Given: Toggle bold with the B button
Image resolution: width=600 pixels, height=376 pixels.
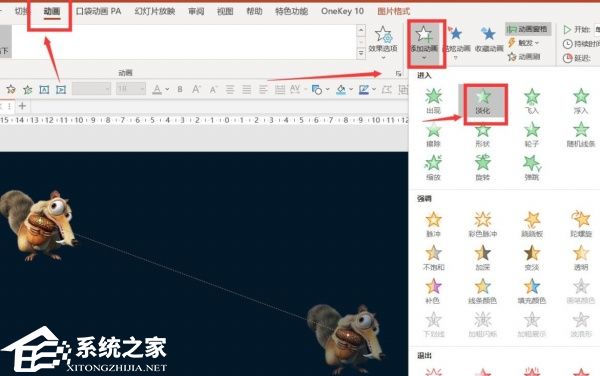Looking at the screenshot, I should tap(179, 90).
